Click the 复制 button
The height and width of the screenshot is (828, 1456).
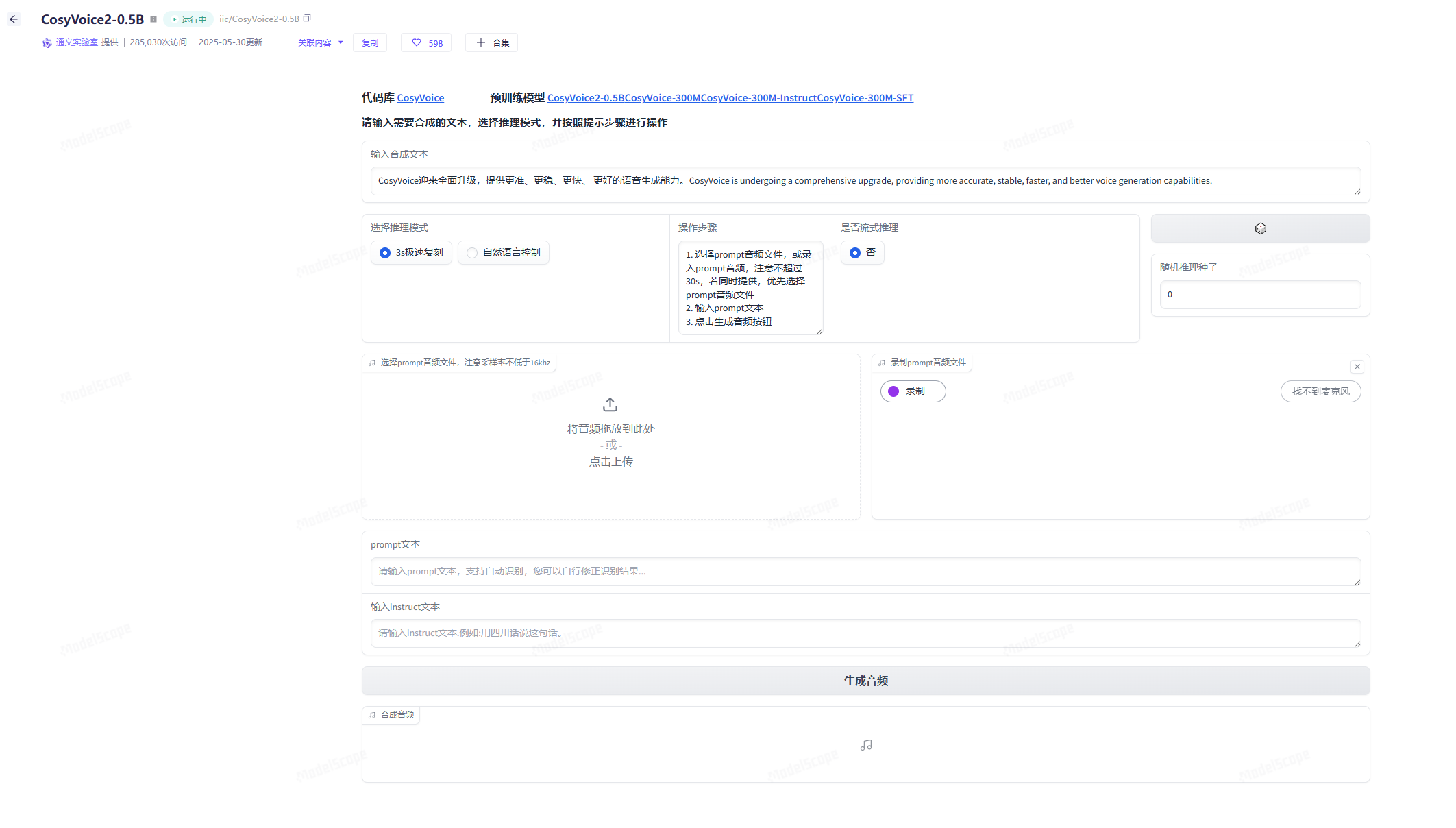(x=370, y=42)
